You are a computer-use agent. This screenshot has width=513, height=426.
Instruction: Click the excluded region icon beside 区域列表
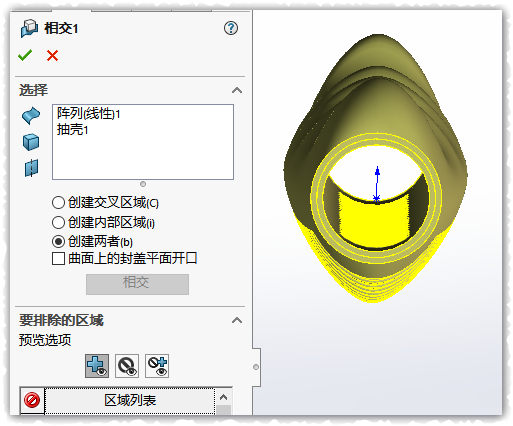point(32,400)
